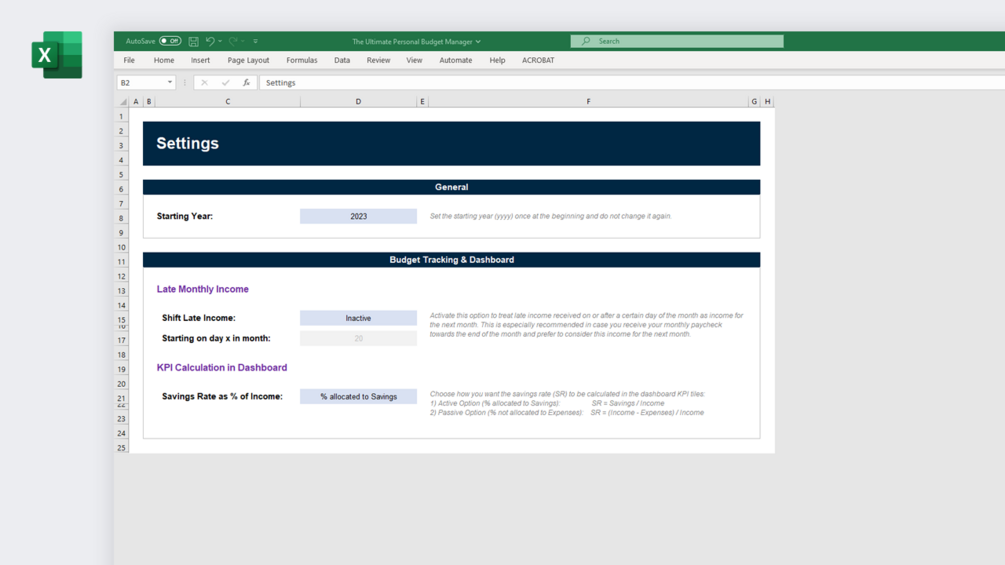The width and height of the screenshot is (1005, 565).
Task: Open the Page Layout tab
Action: 248,60
